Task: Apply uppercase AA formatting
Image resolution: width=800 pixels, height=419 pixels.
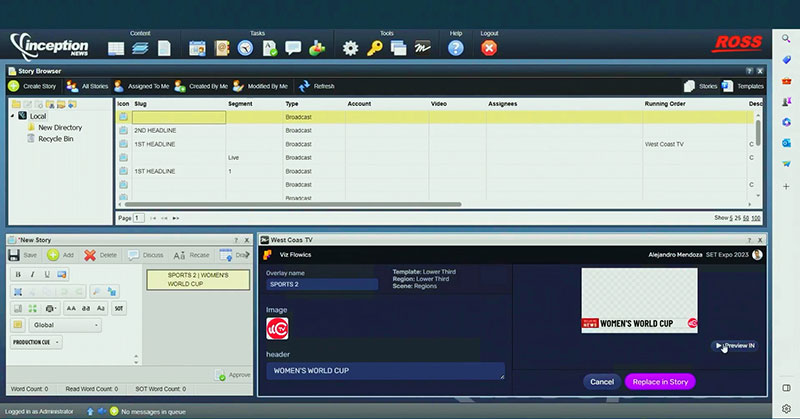Action: (x=71, y=308)
